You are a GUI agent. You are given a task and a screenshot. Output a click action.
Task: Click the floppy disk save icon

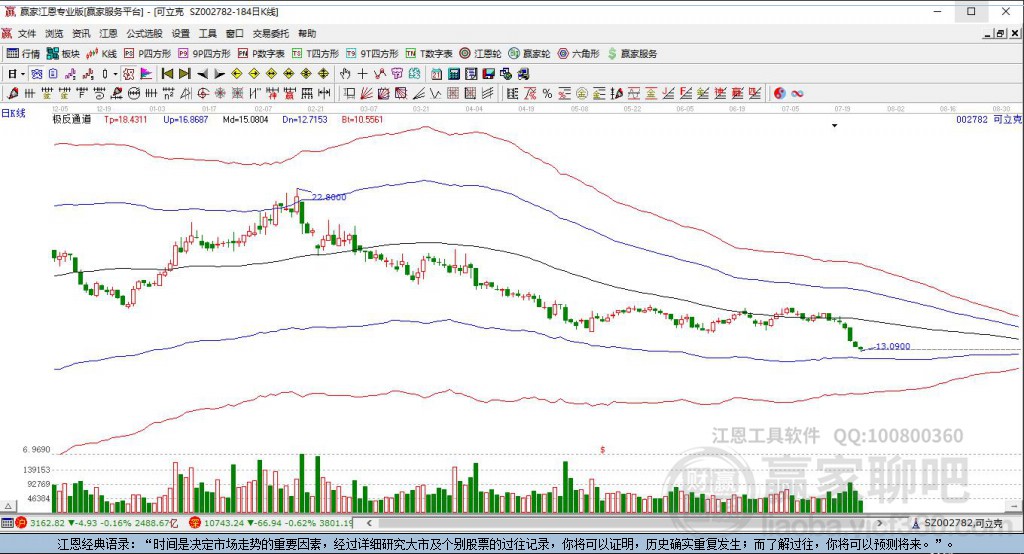[x=488, y=74]
